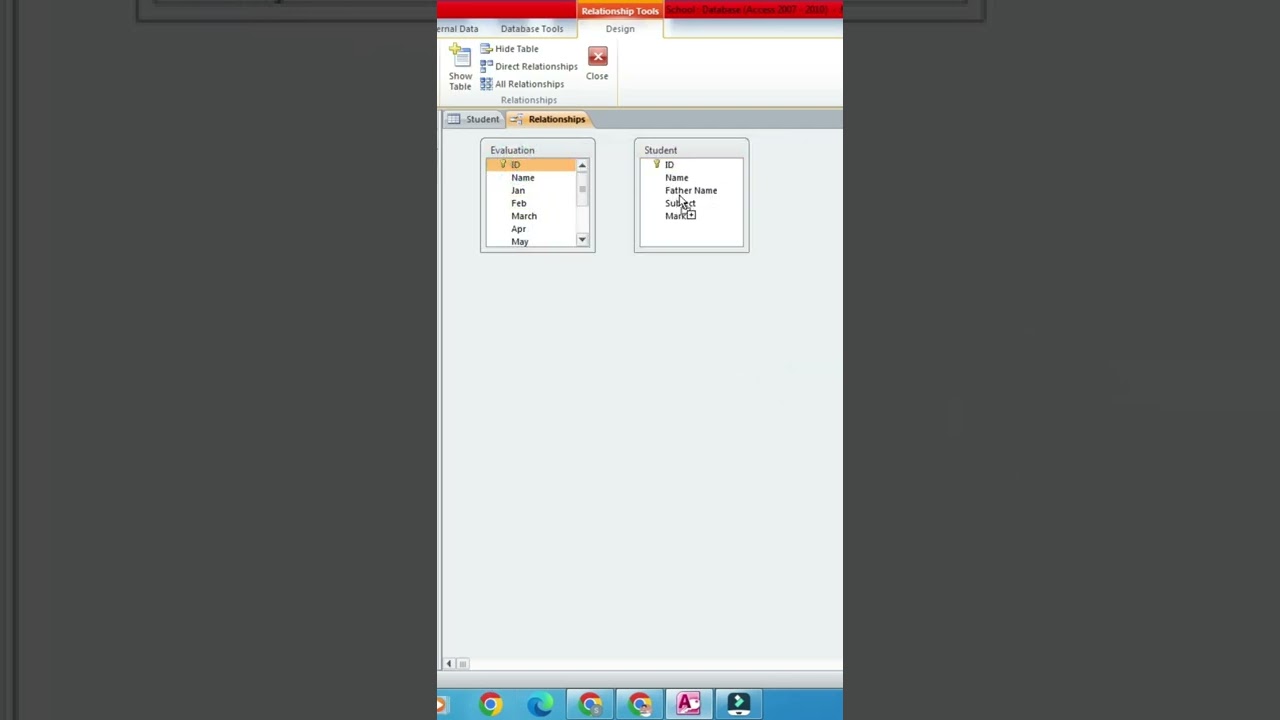The width and height of the screenshot is (1280, 720).
Task: Click the red Close relationships button
Action: pos(597,63)
